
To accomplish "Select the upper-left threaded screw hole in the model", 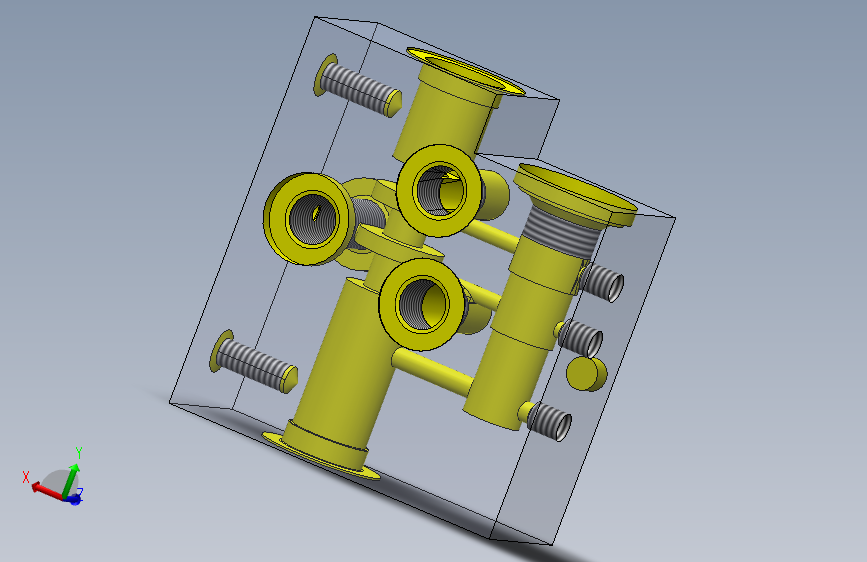I will pyautogui.click(x=358, y=87).
